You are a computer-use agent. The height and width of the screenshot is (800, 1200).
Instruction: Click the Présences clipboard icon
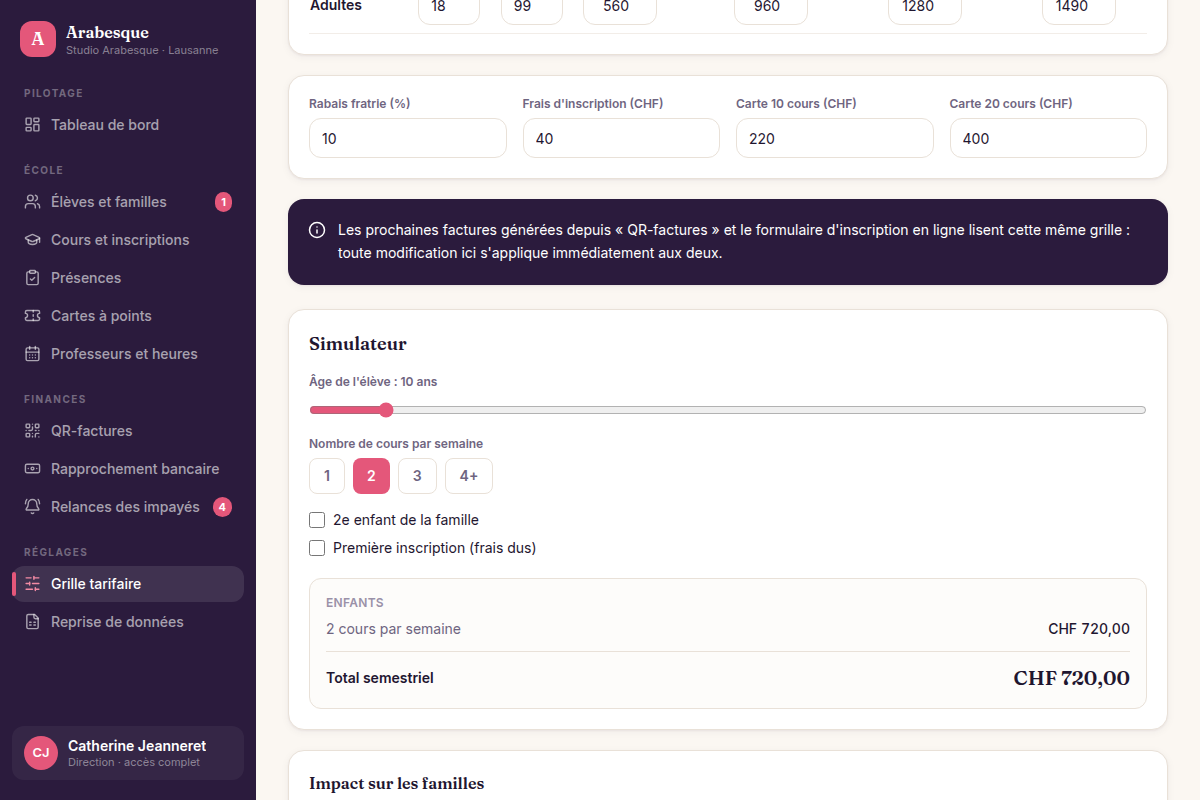(x=32, y=278)
